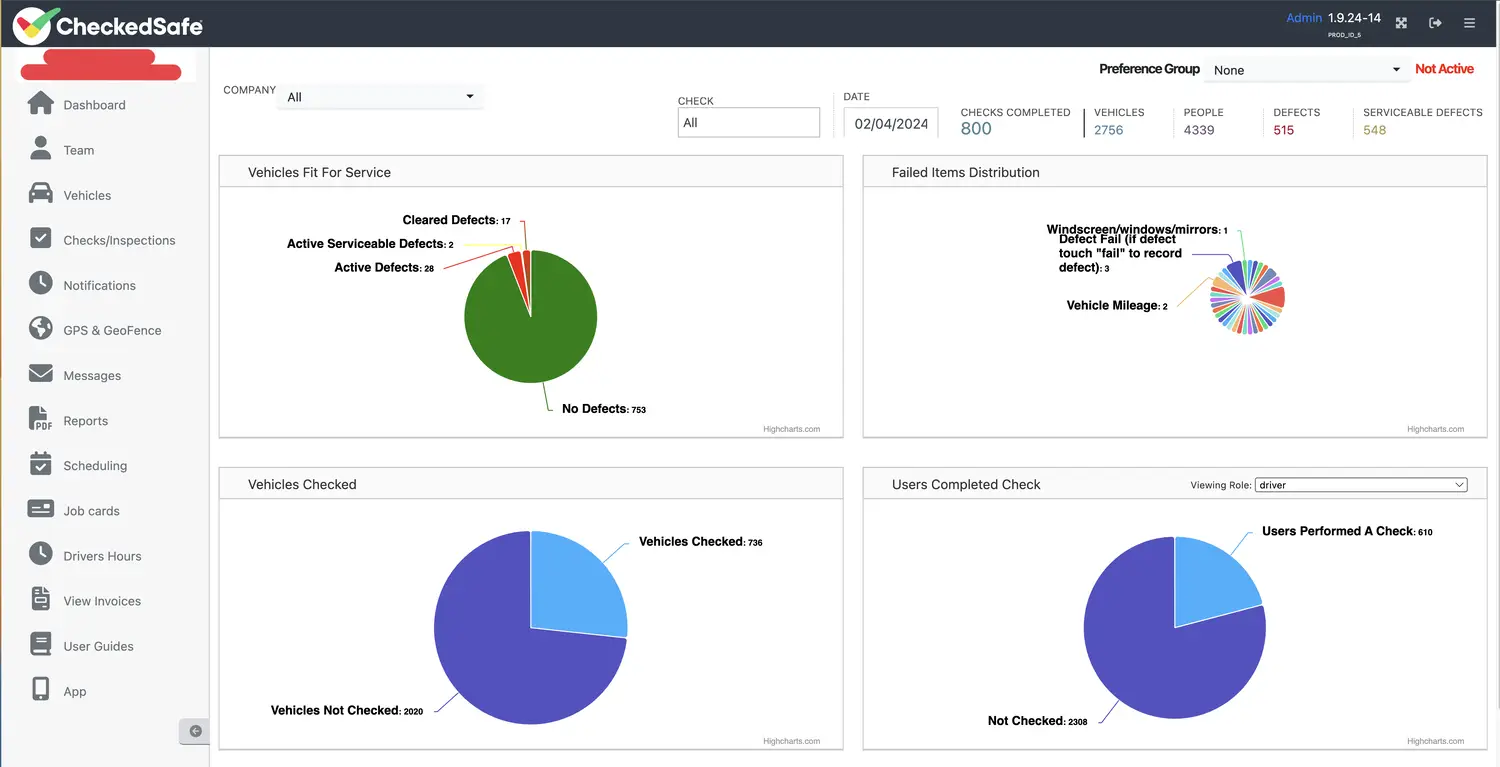Open the hamburger menu icon
The height and width of the screenshot is (767, 1500).
coord(1469,23)
